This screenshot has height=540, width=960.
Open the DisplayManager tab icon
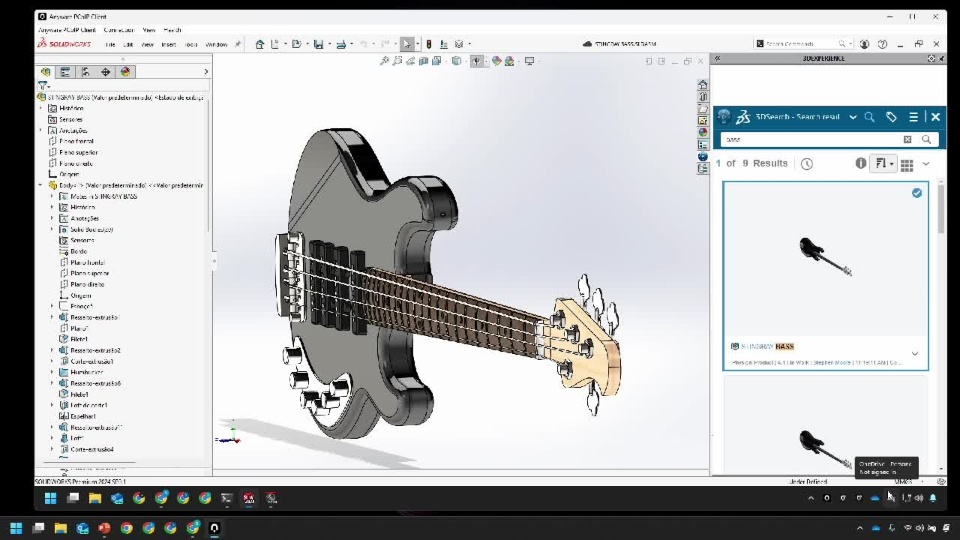coord(126,72)
